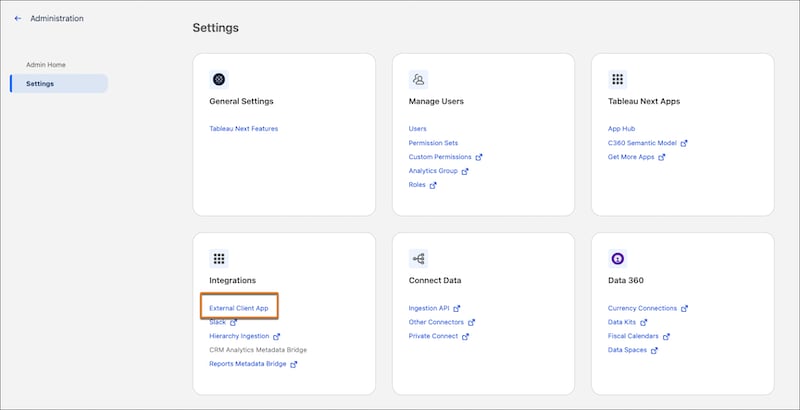
Task: Open the Private Connect link
Action: [x=433, y=336]
